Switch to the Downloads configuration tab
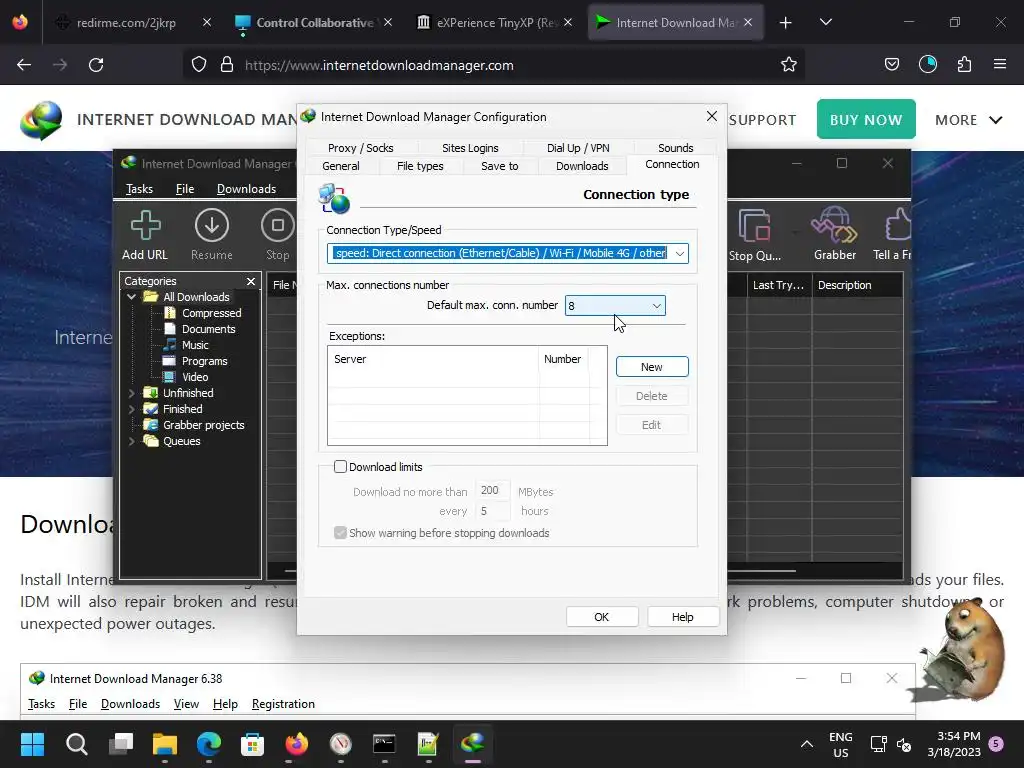This screenshot has height=768, width=1024. (x=582, y=166)
